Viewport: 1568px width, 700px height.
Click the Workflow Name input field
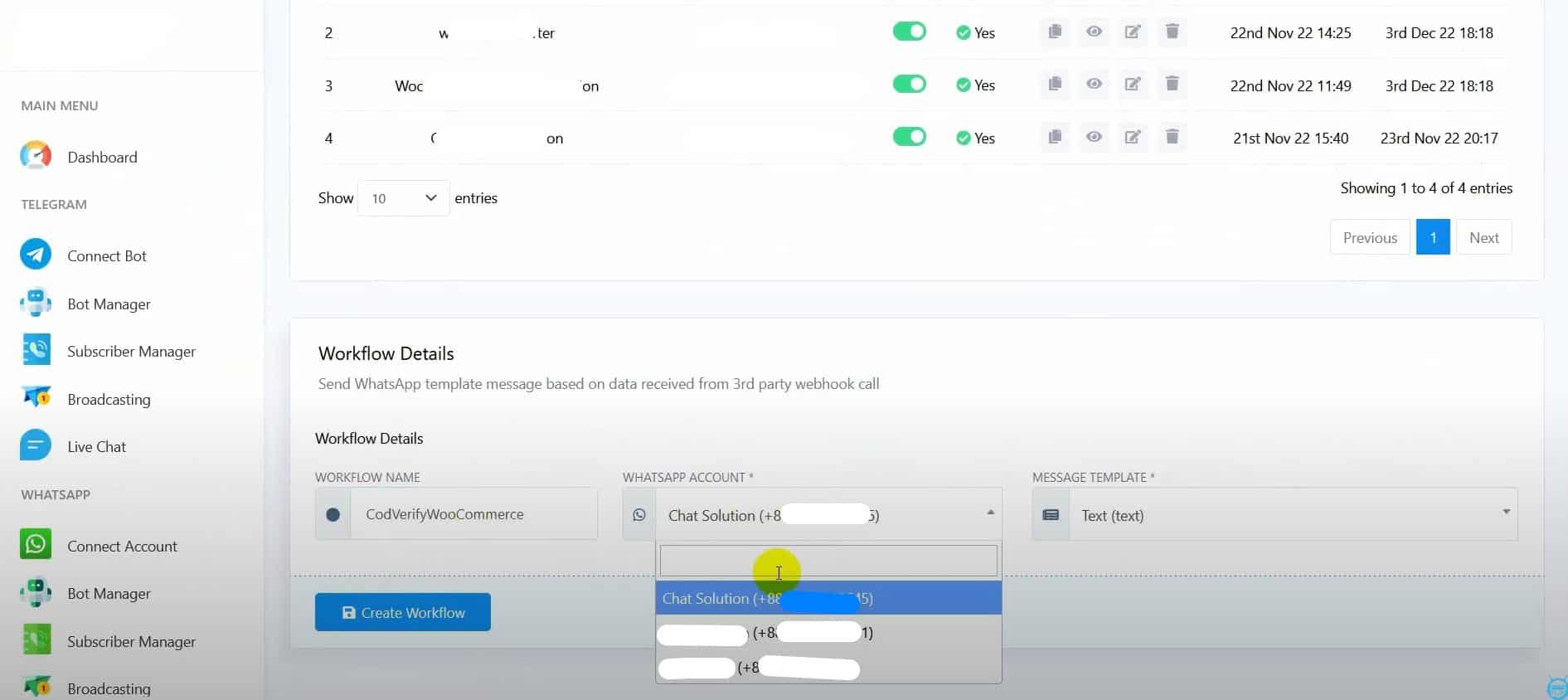point(473,514)
